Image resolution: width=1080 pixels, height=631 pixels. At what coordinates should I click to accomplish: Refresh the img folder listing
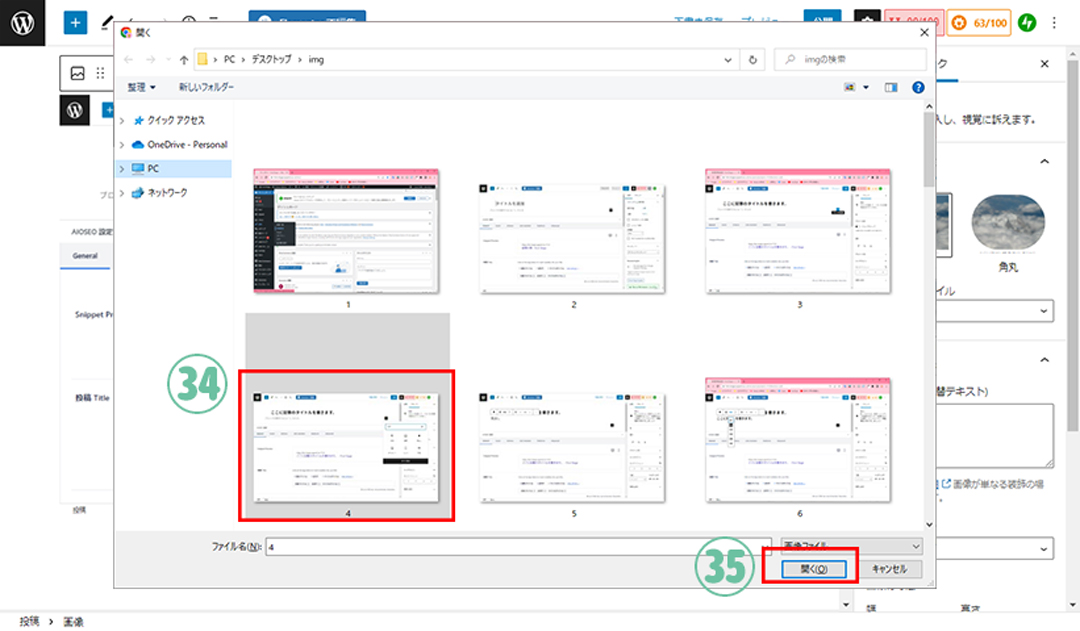click(753, 59)
